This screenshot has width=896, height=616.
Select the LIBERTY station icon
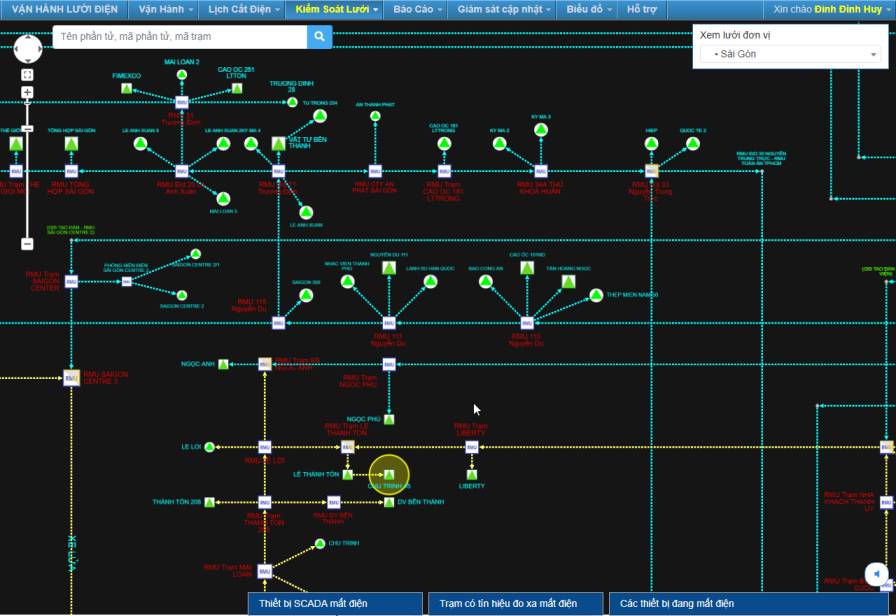(471, 474)
